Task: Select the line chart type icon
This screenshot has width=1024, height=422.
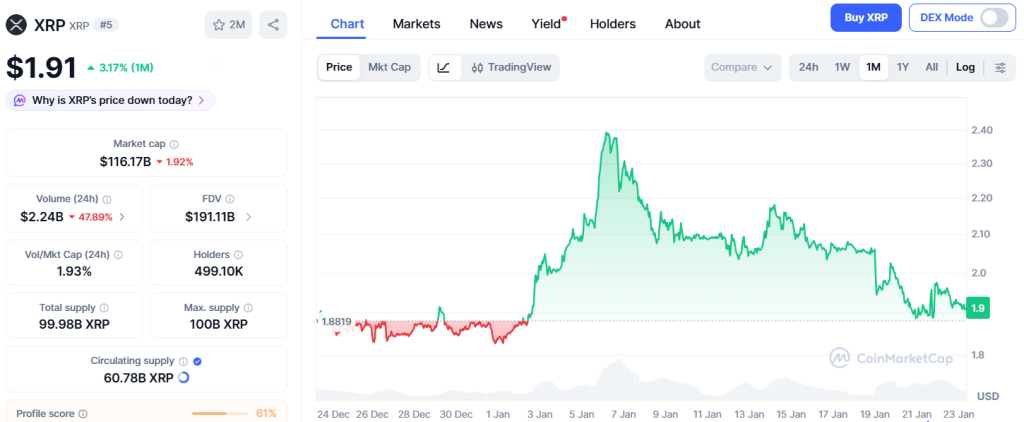Action: pyautogui.click(x=444, y=67)
